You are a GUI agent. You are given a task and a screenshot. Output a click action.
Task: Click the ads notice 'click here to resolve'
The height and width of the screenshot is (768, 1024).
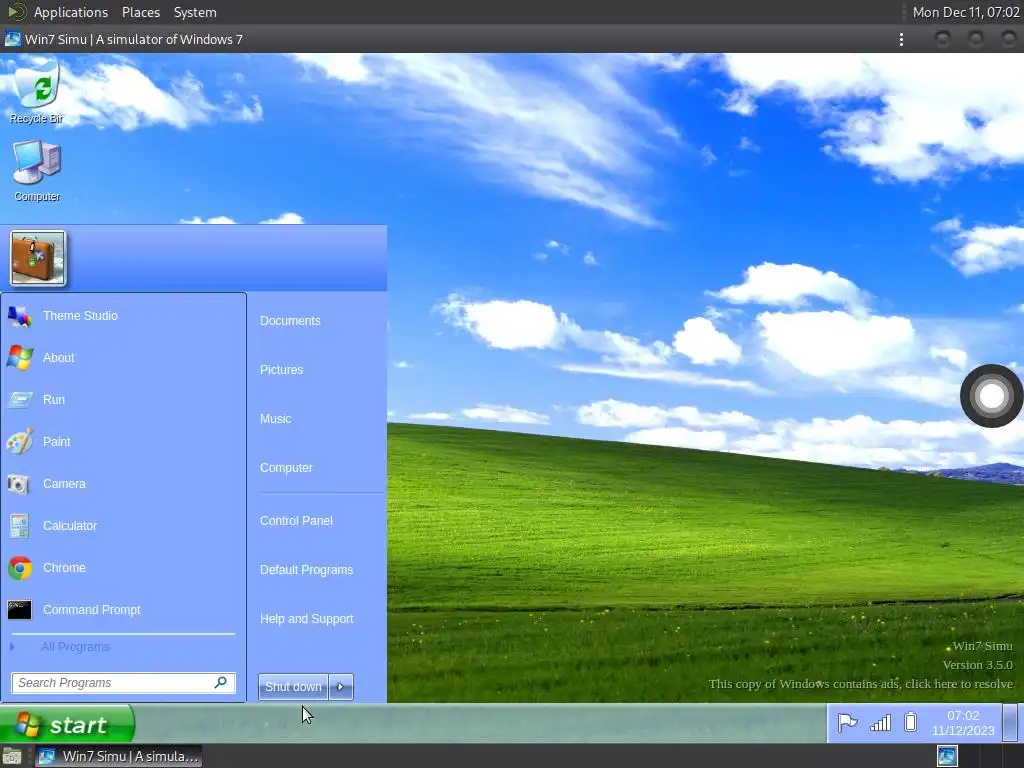click(861, 684)
